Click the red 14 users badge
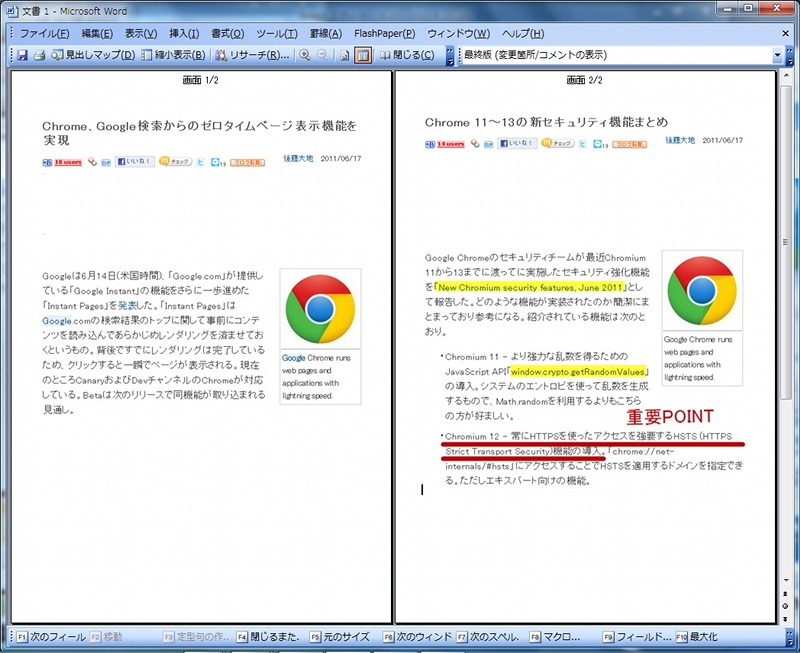This screenshot has height=653, width=800. [451, 144]
